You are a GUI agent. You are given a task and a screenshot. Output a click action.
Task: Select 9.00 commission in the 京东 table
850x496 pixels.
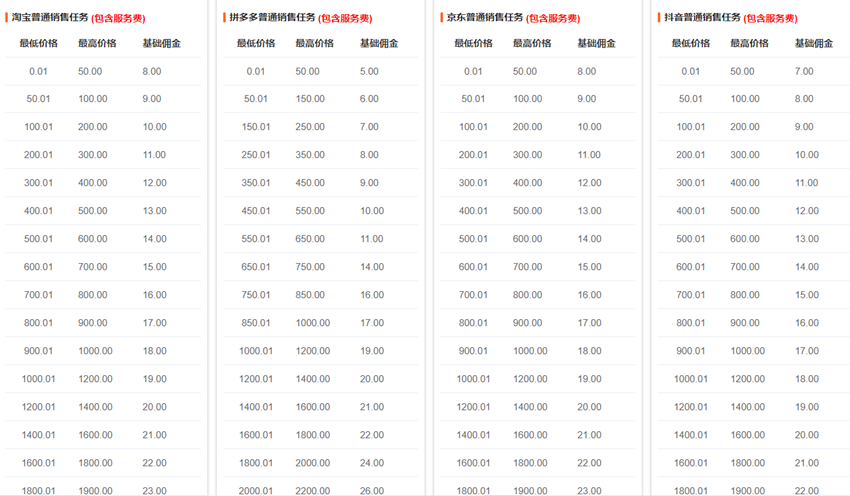(587, 99)
